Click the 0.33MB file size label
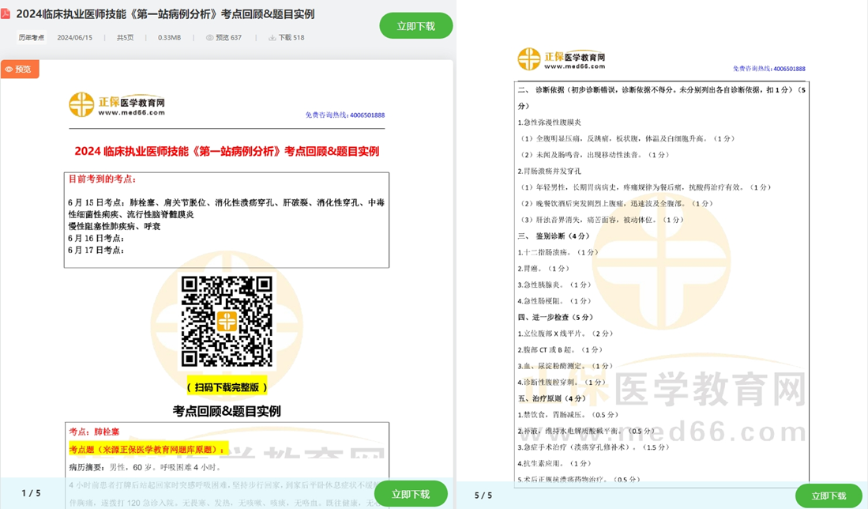The image size is (868, 509). tap(170, 38)
